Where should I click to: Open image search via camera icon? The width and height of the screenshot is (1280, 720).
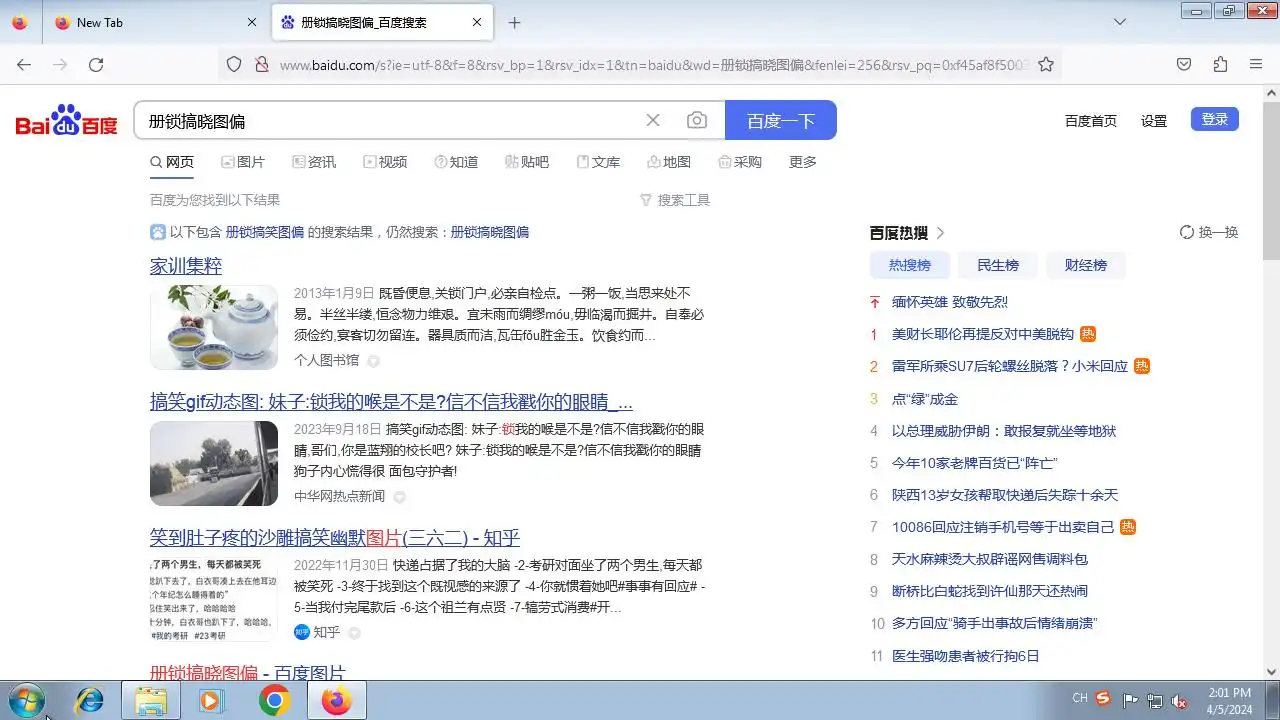(x=697, y=120)
